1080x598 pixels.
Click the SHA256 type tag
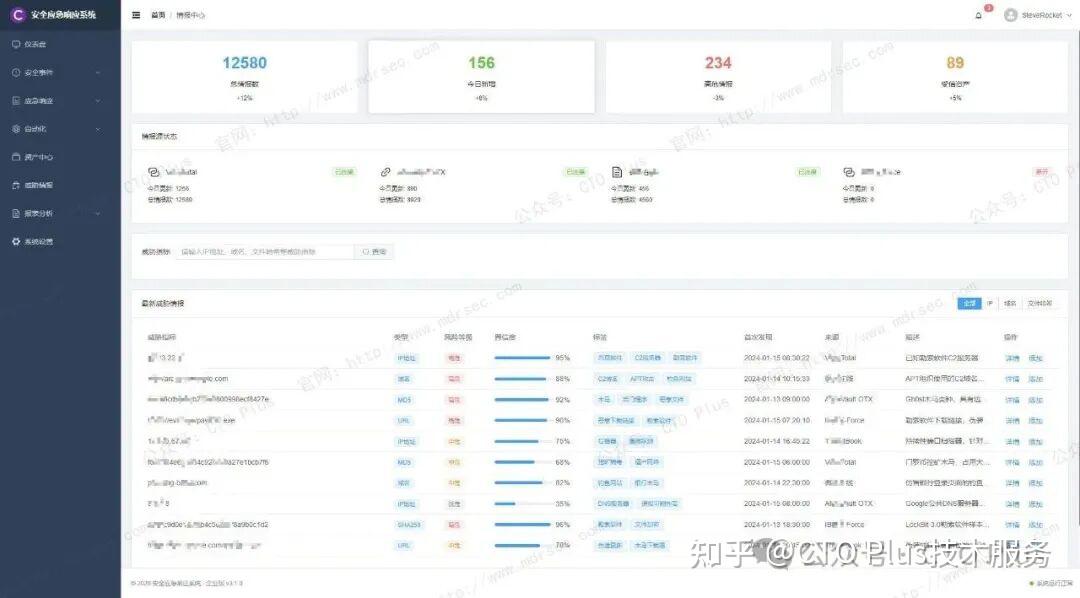pos(408,525)
